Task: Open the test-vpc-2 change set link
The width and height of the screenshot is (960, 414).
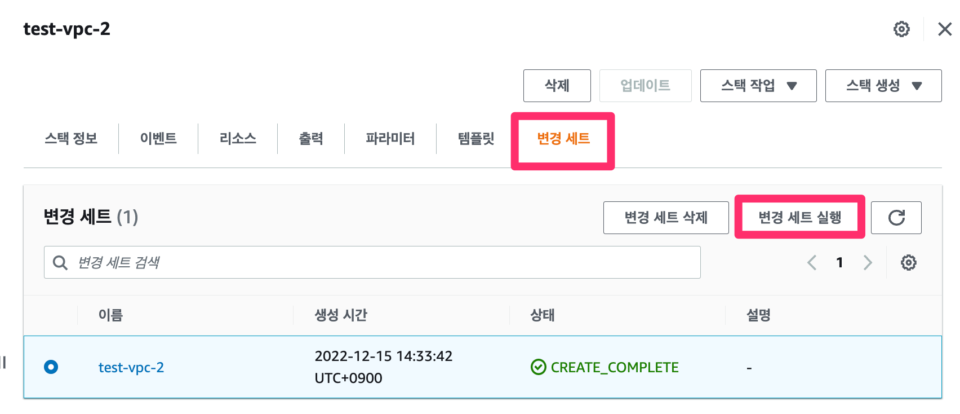Action: pyautogui.click(x=131, y=368)
